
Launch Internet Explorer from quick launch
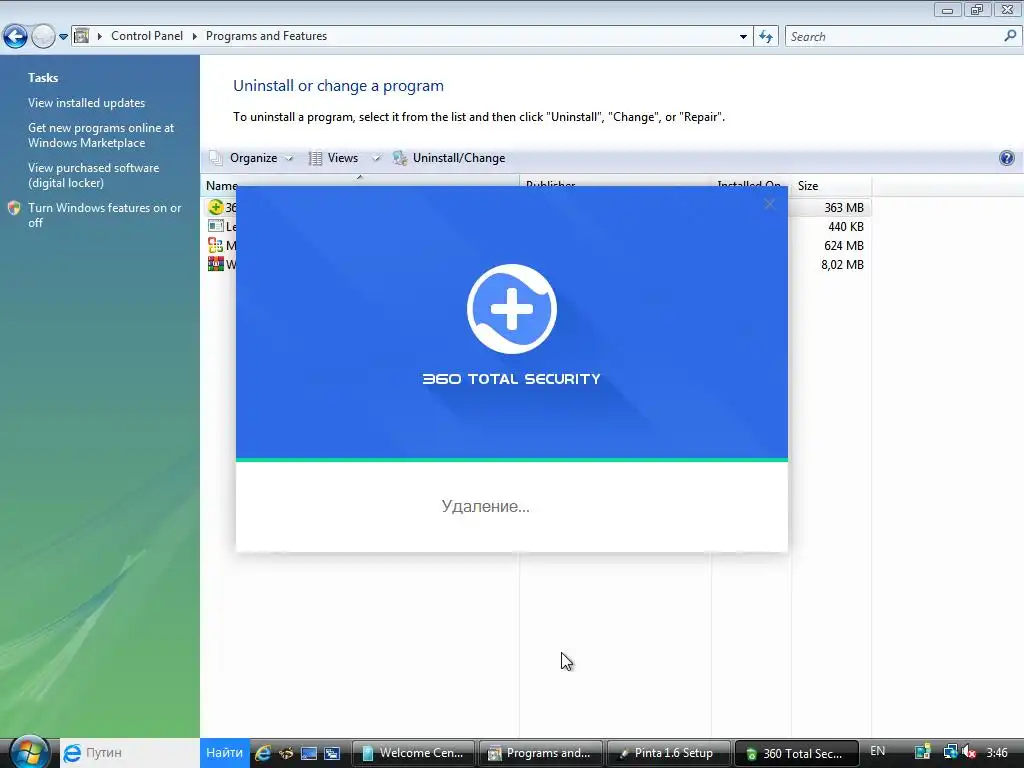[x=263, y=753]
